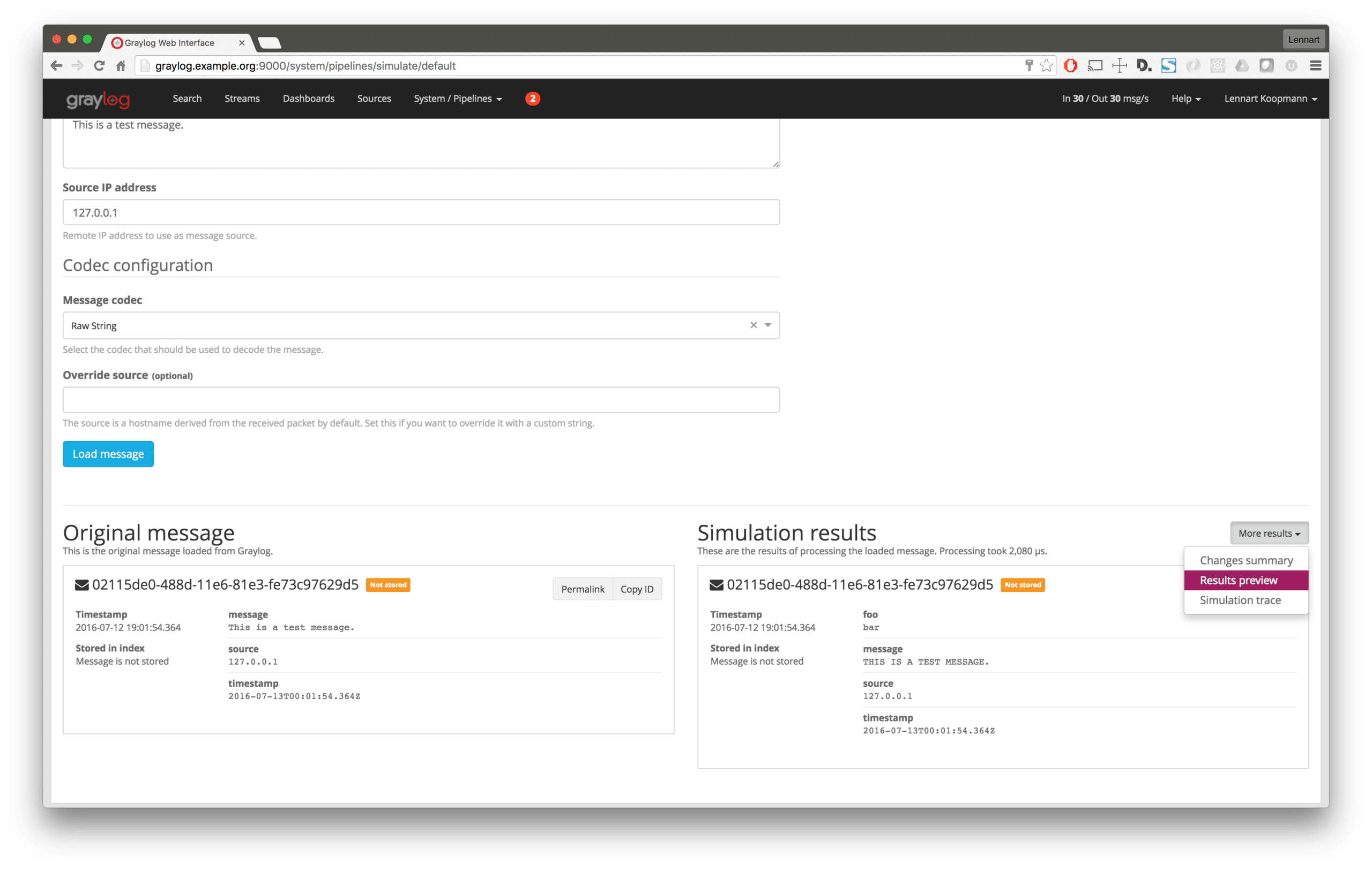Click the browser back arrow
Screen dimensions: 1372x869
(56, 65)
